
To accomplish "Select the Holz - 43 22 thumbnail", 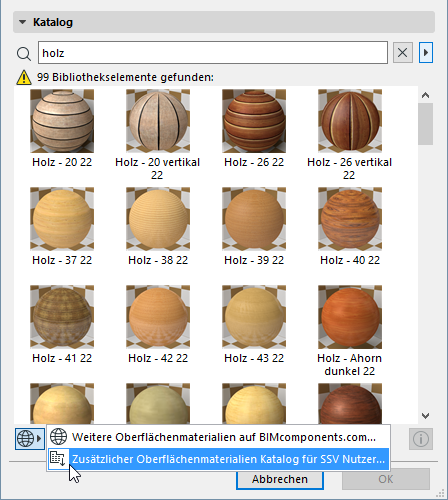I will pos(254,317).
